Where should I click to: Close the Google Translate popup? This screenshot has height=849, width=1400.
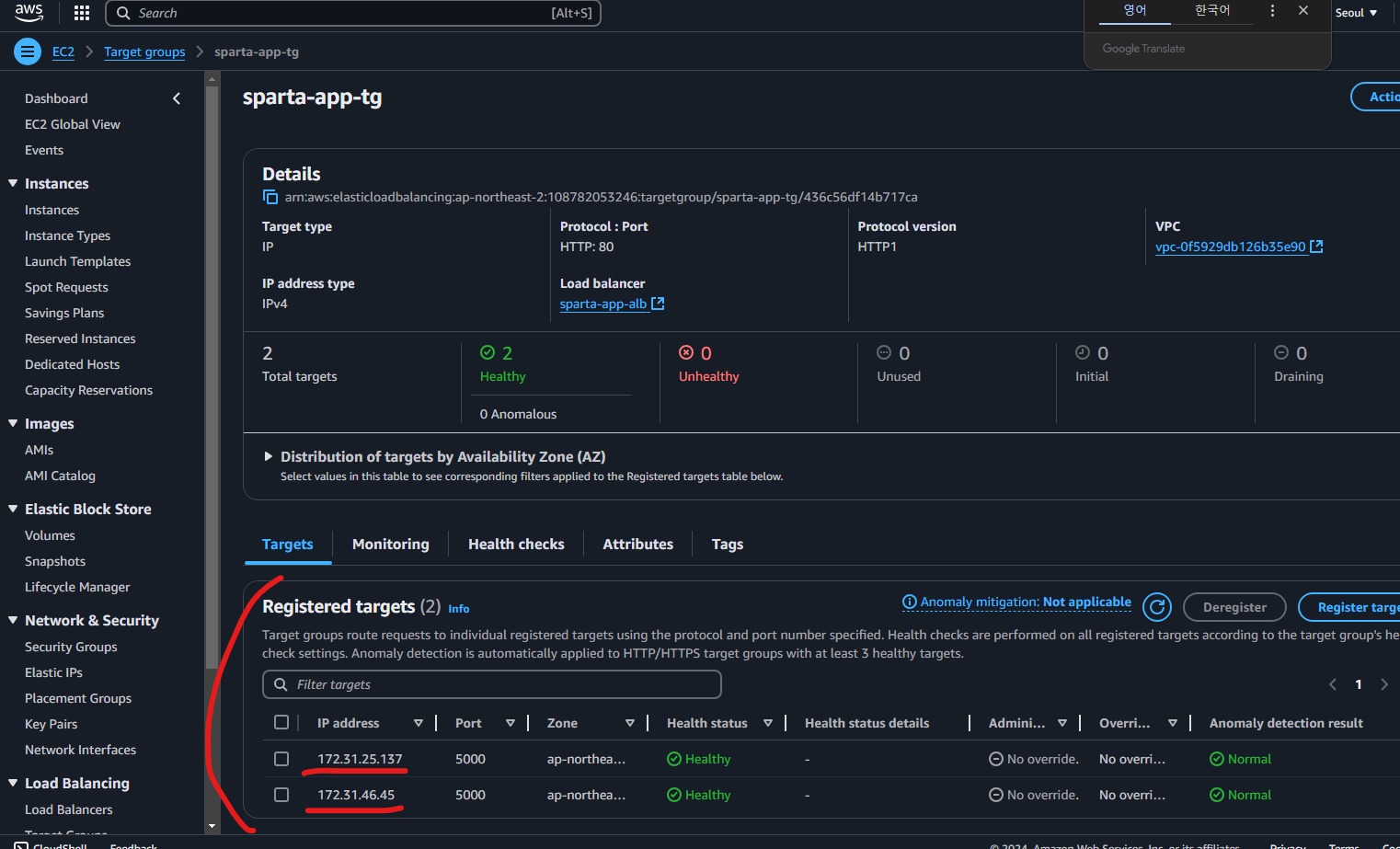click(1303, 11)
